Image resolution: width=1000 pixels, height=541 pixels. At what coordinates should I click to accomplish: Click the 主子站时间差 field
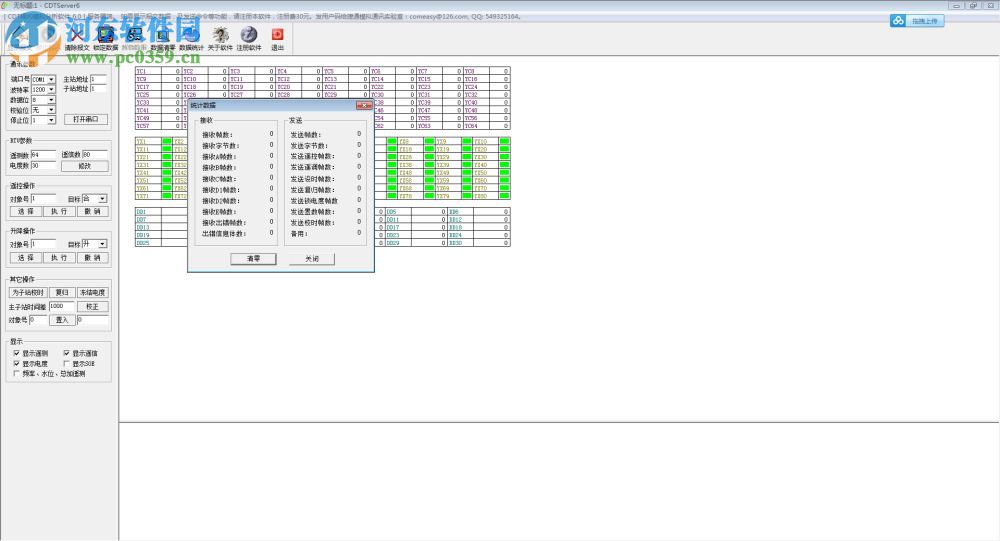[61, 306]
